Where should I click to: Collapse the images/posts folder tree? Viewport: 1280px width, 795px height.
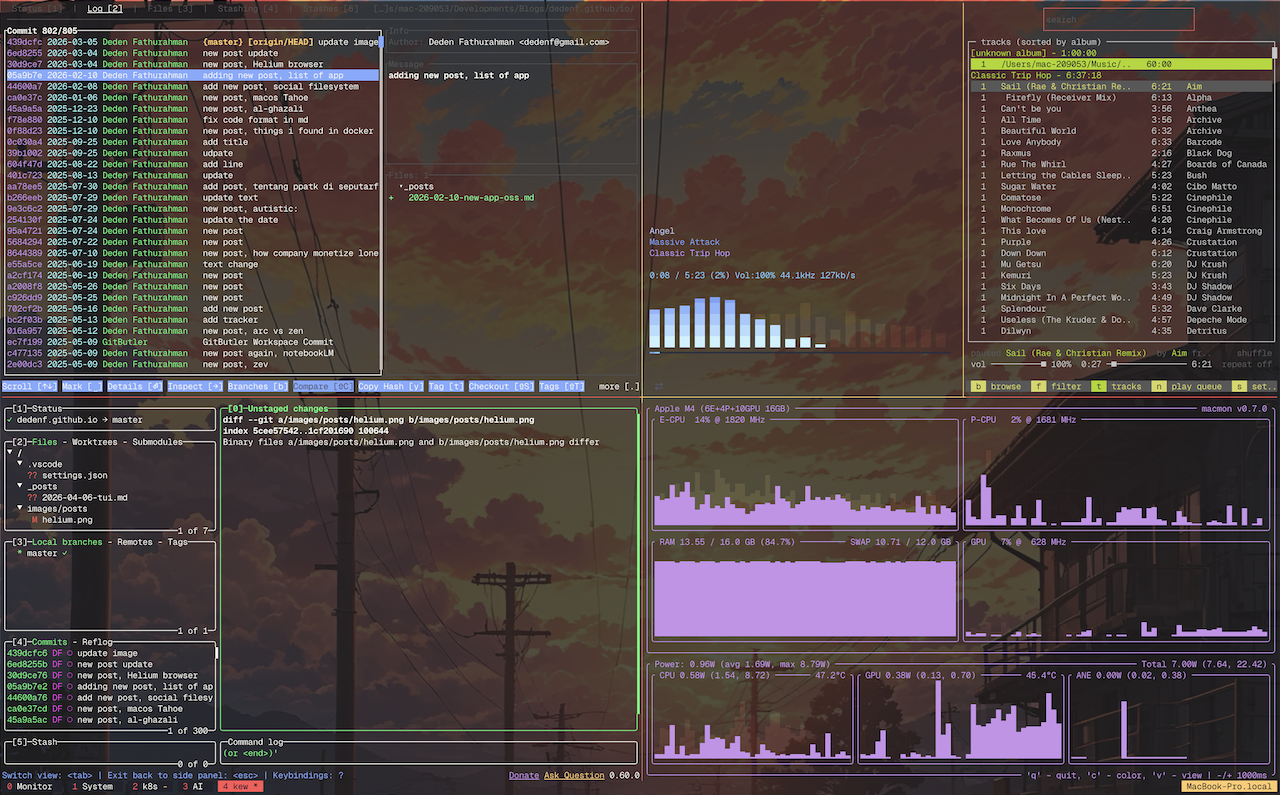pos(20,509)
